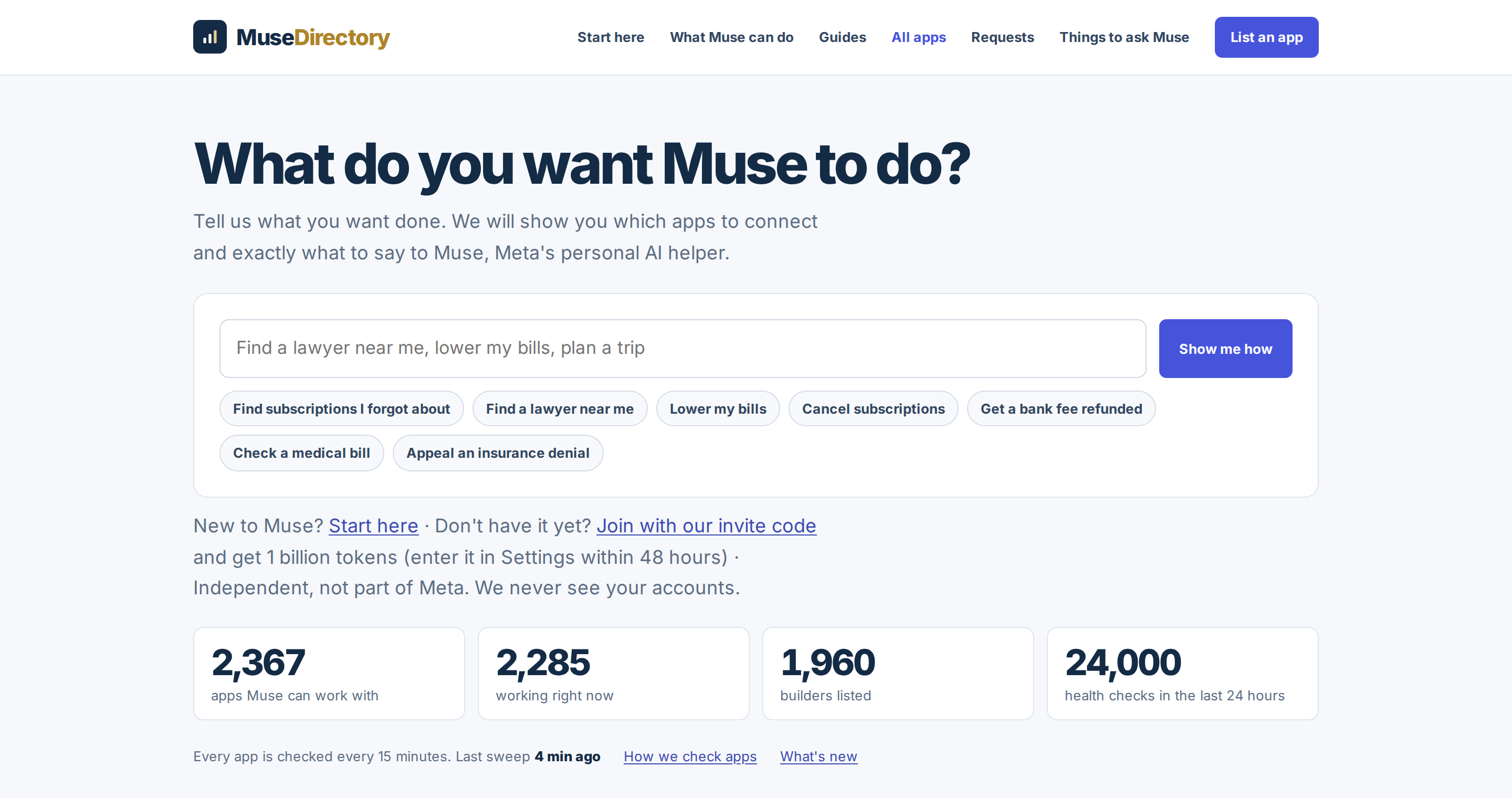Choose Appeal an insurance denial suggestion
1512x798 pixels.
tap(497, 453)
